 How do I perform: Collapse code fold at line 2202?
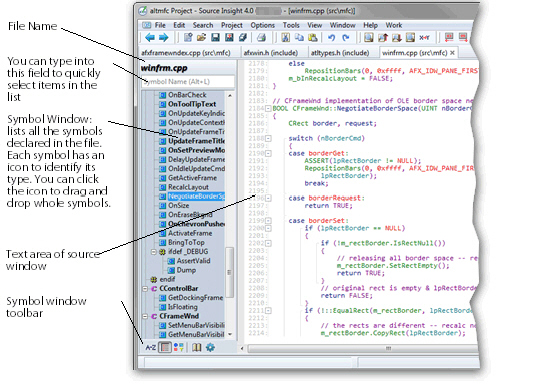point(268,243)
